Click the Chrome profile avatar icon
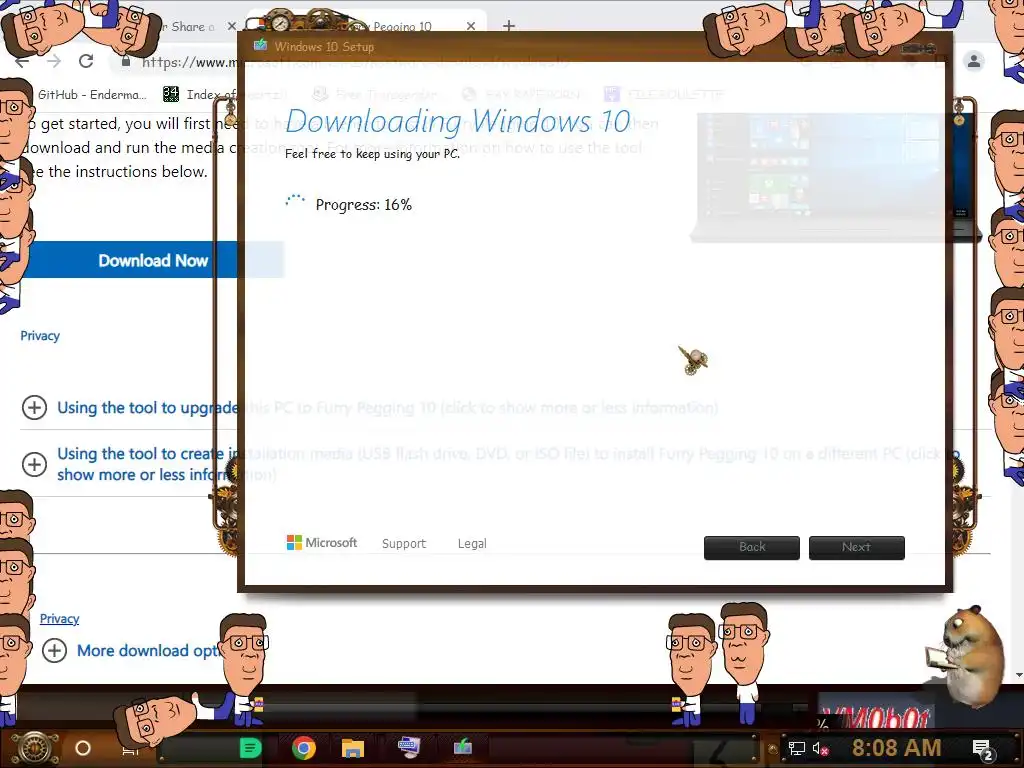This screenshot has height=768, width=1024. click(974, 61)
